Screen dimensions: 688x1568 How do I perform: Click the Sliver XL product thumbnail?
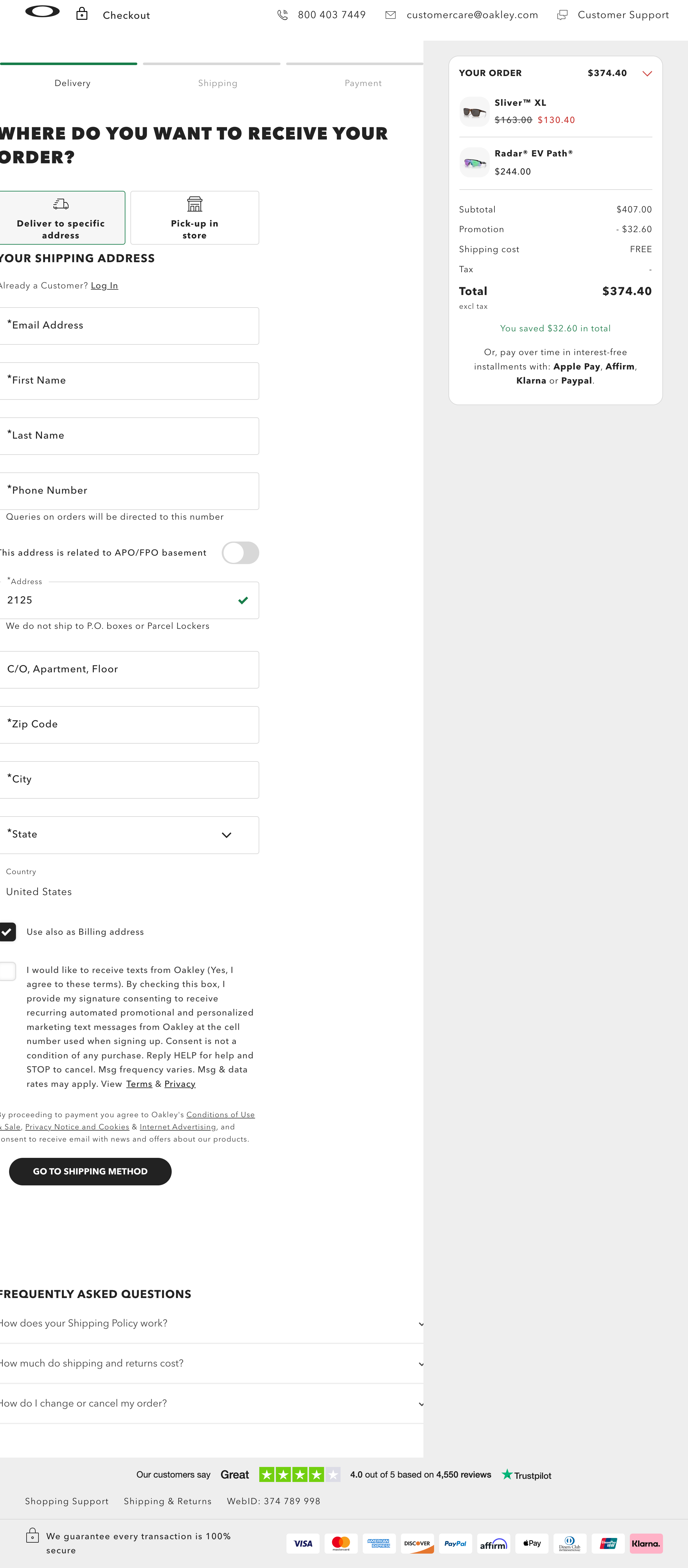pos(474,111)
